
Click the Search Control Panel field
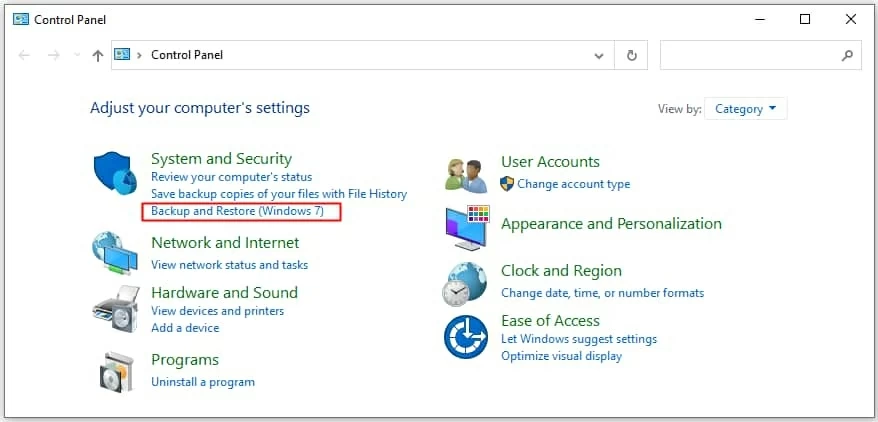click(x=750, y=56)
